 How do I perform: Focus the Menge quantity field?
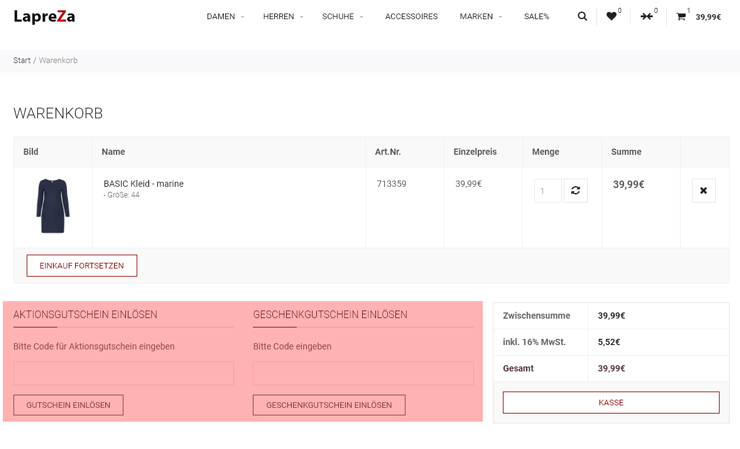click(x=547, y=190)
